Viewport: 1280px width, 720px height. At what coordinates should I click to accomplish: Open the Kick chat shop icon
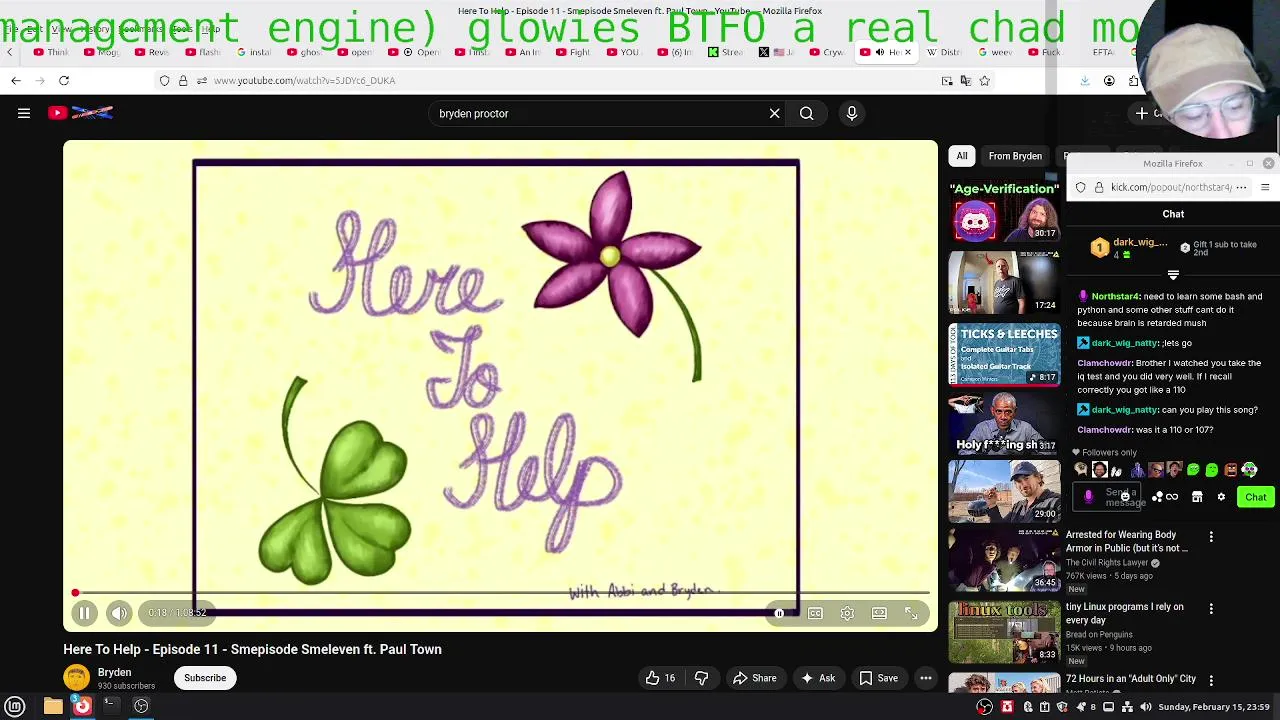click(1197, 497)
